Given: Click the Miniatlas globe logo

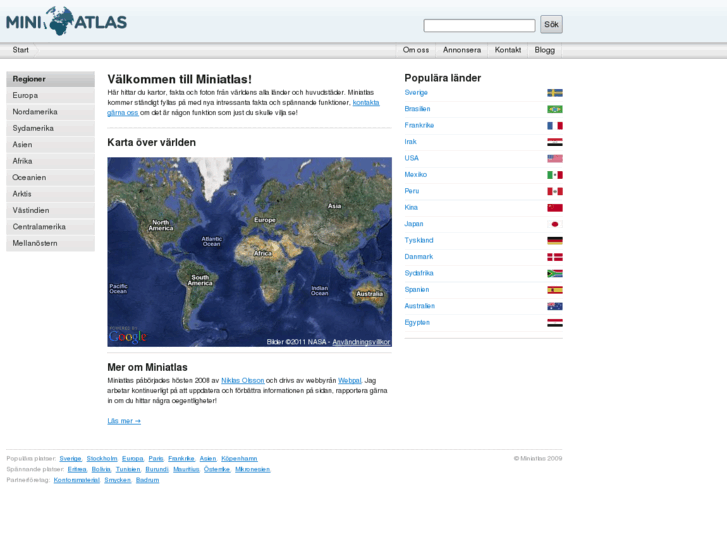Looking at the screenshot, I should [x=66, y=21].
